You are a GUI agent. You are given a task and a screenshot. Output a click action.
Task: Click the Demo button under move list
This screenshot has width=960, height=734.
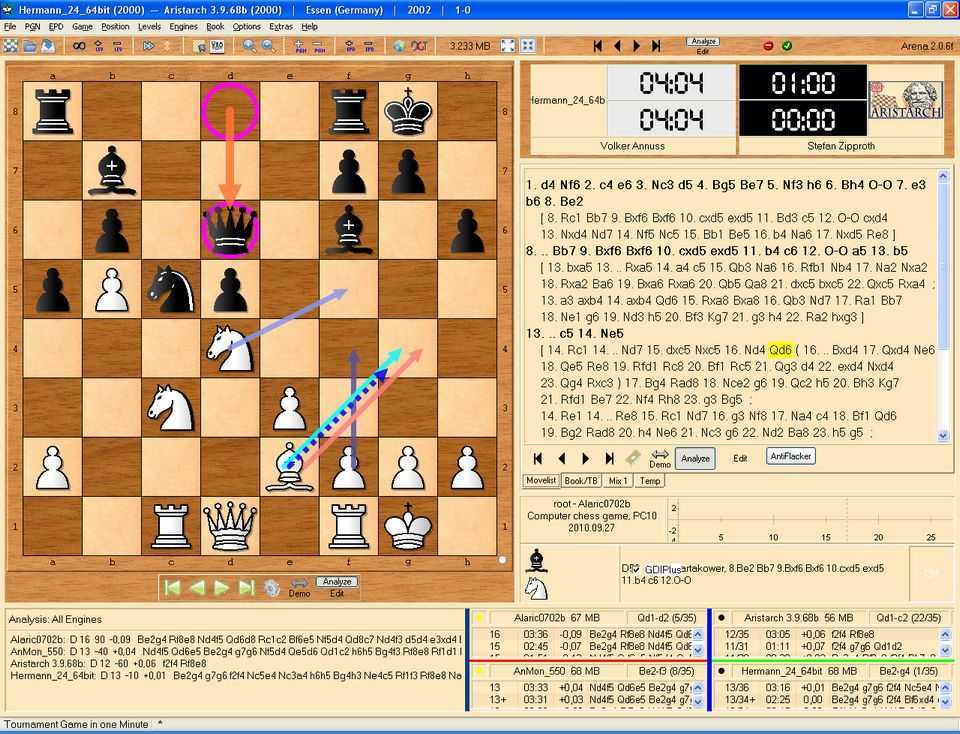(x=660, y=459)
